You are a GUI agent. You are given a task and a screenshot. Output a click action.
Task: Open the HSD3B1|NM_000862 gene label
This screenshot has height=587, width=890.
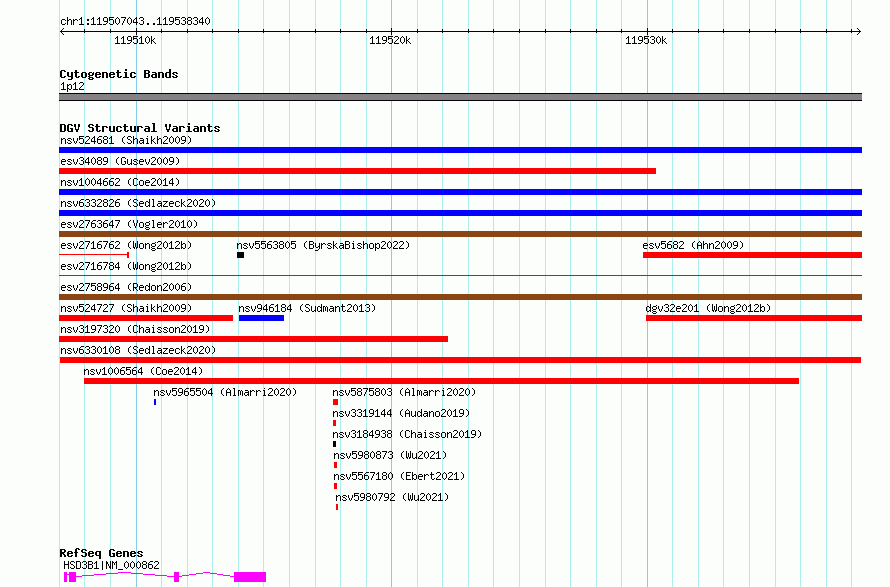click(111, 565)
